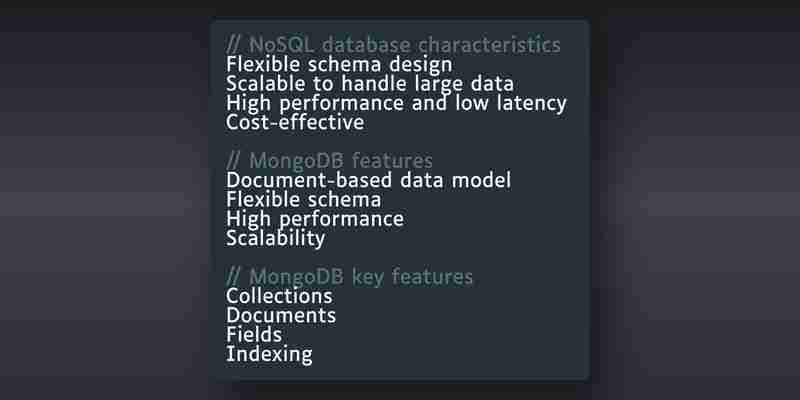The image size is (800, 400).
Task: Select the Flexible schema design line
Action: coord(339,64)
